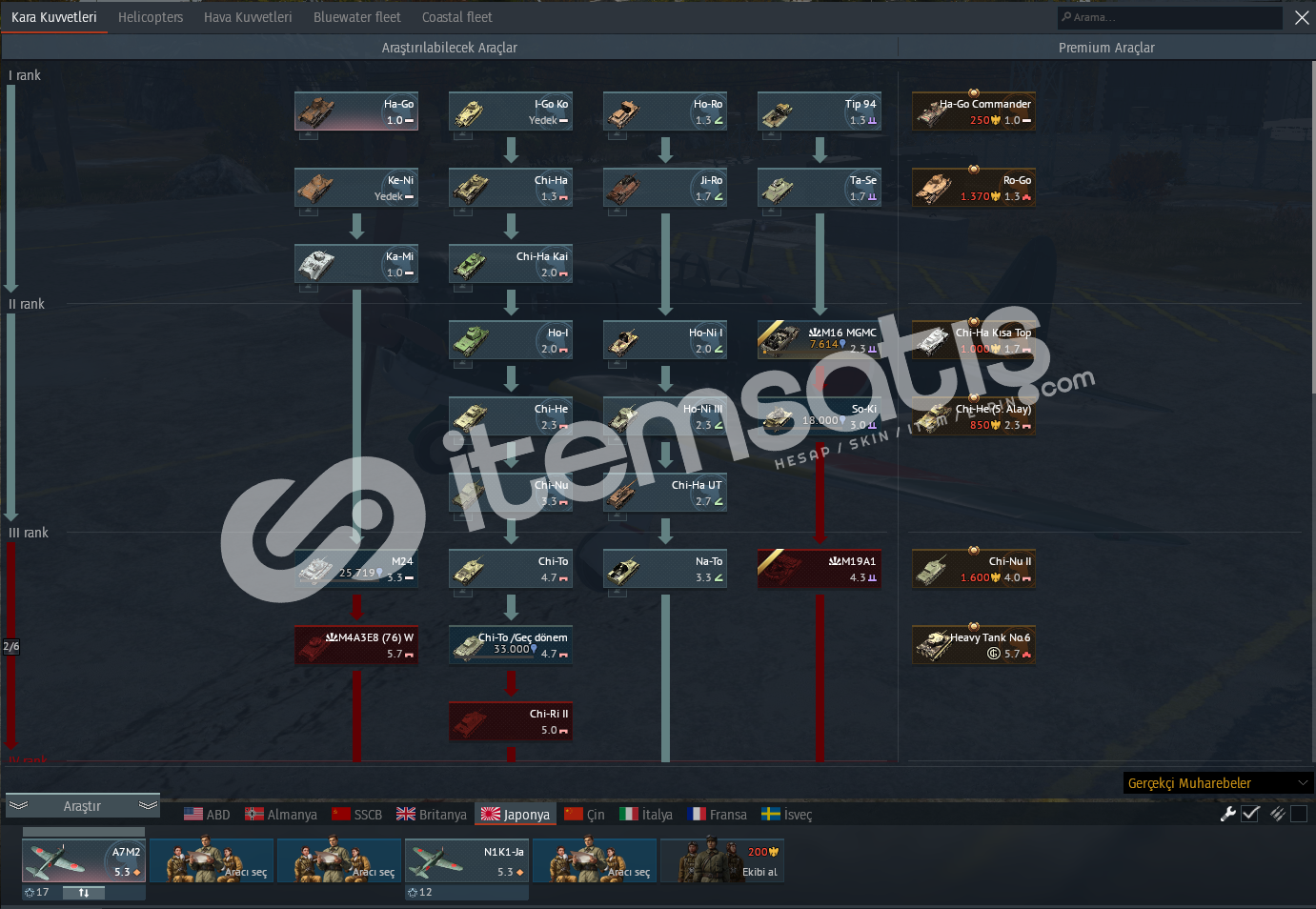
Task: Select the Ho-Ni III vehicle card
Action: [x=665, y=416]
